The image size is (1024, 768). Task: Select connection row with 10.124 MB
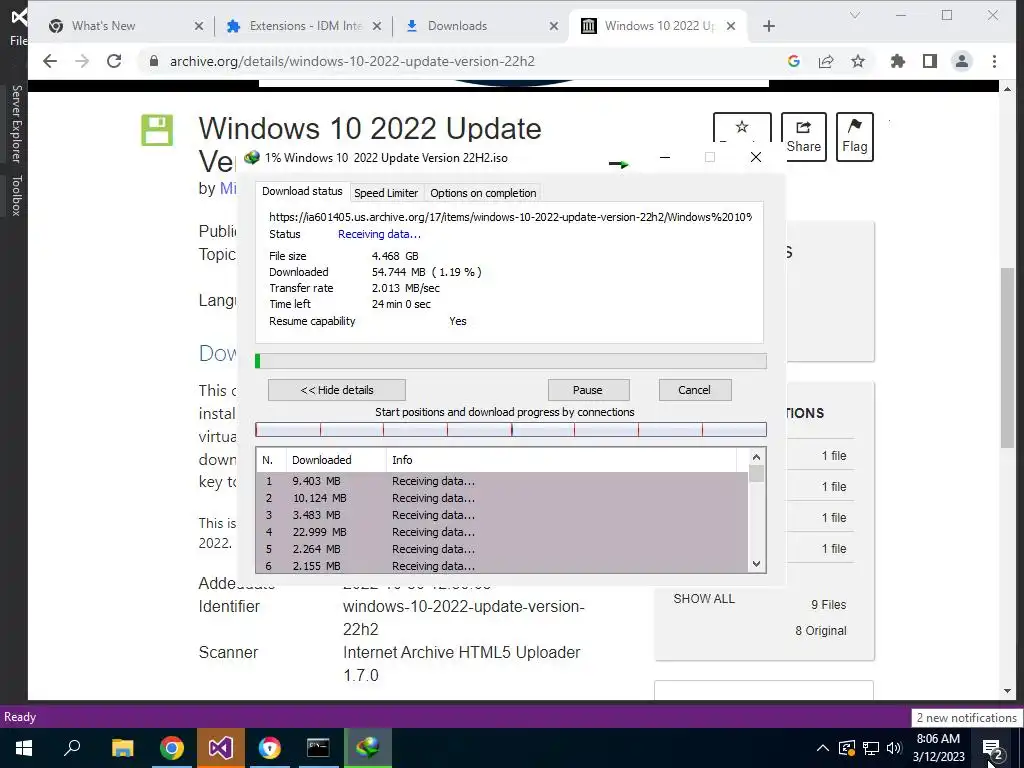(502, 498)
